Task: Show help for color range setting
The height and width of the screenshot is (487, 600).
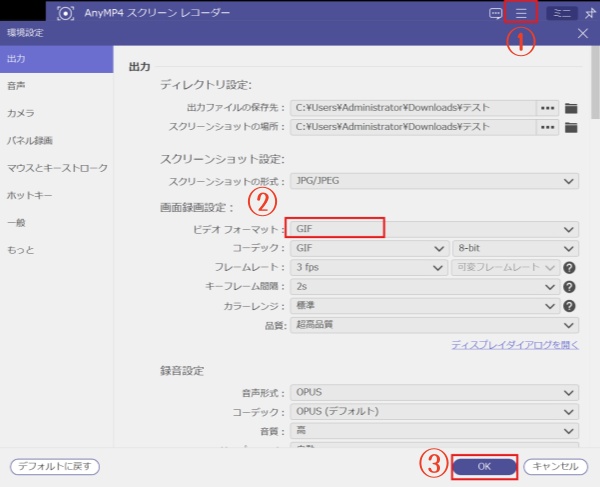Action: click(x=569, y=306)
